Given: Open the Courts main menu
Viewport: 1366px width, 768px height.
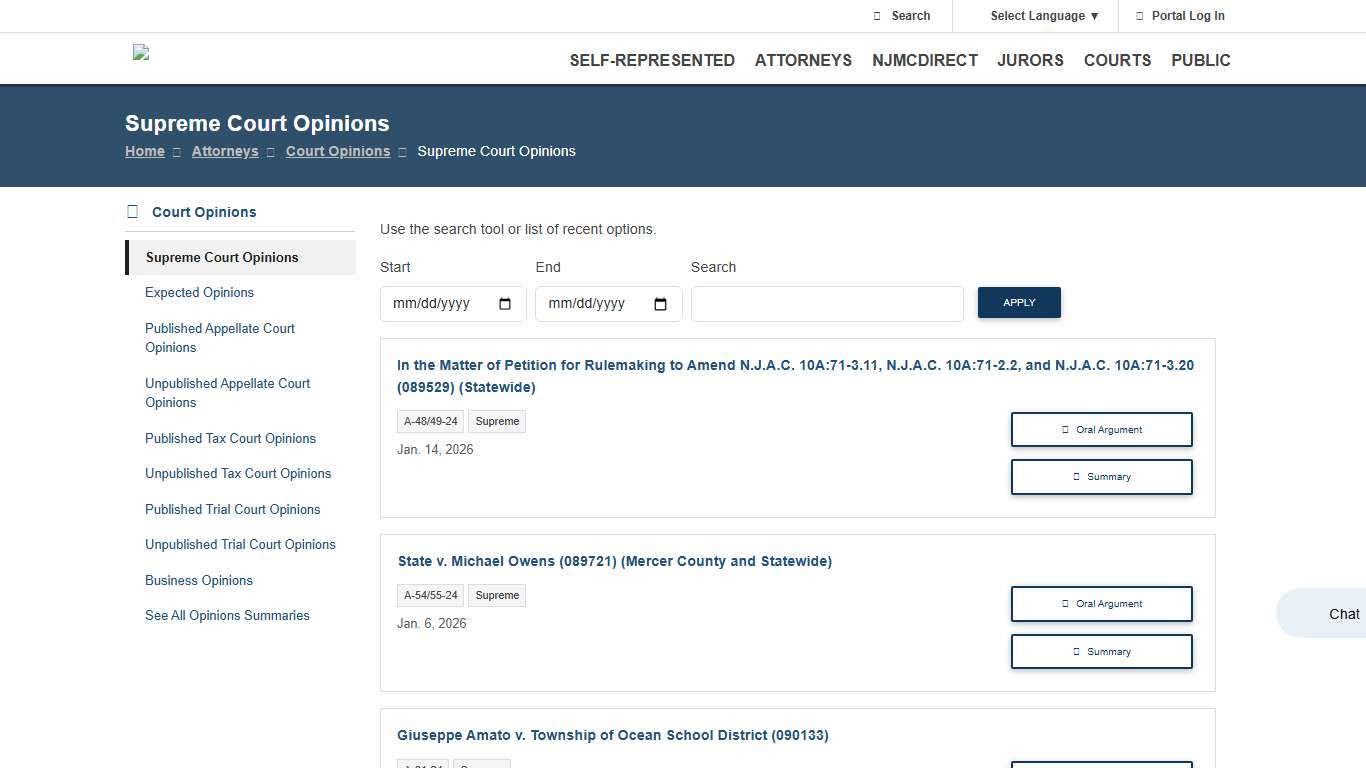Looking at the screenshot, I should click(x=1117, y=60).
